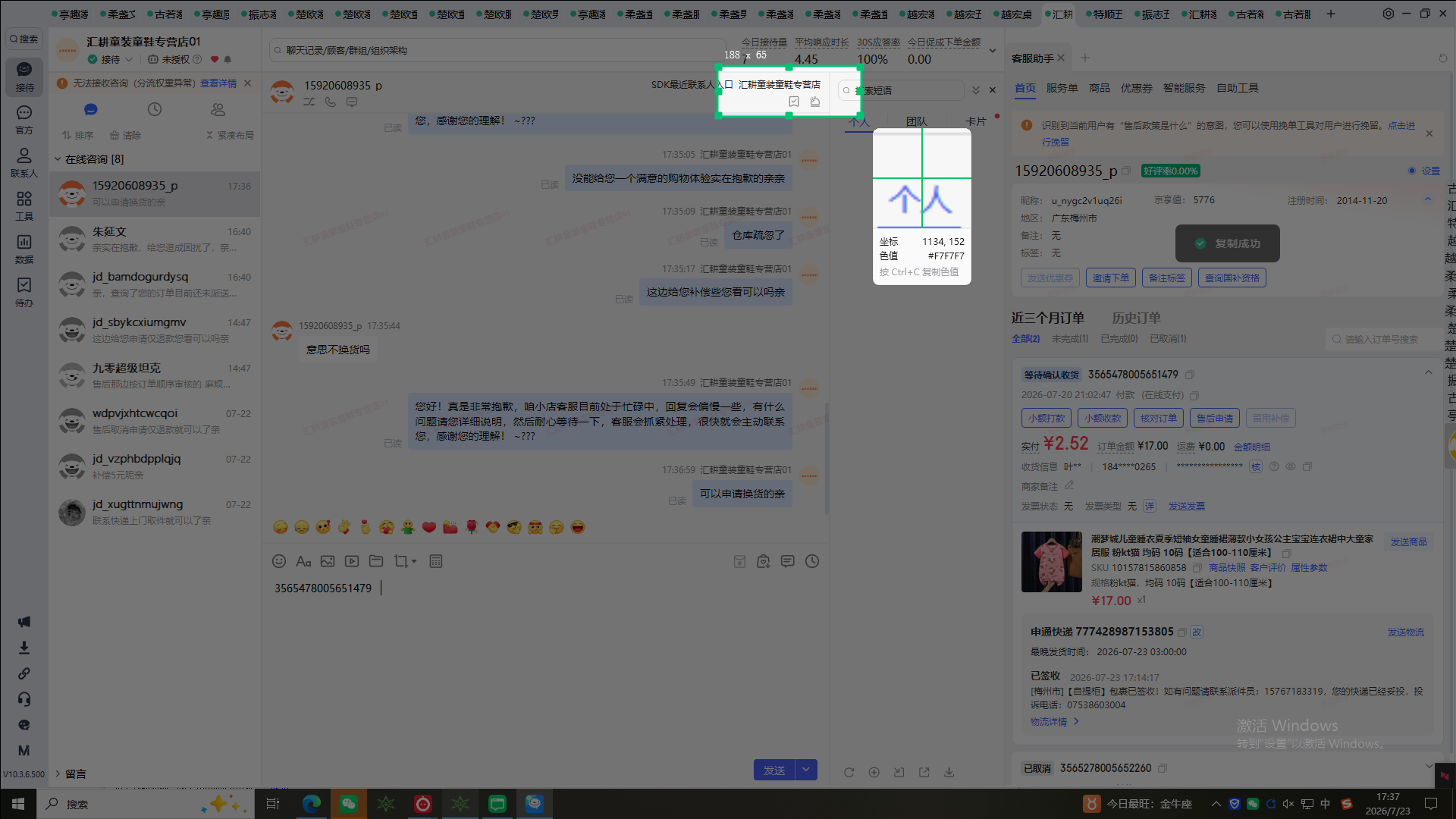Open the screenshot tool dropdown arrow

coord(414,562)
